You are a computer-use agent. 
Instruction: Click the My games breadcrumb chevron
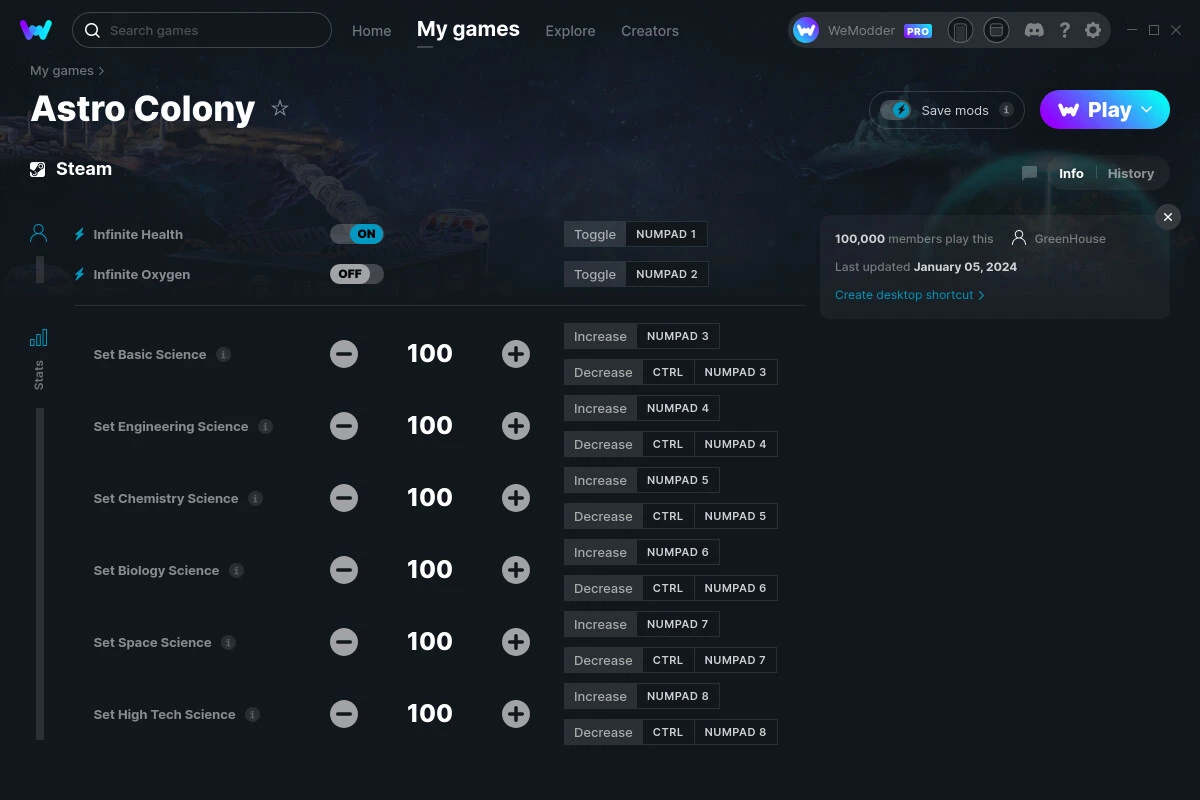point(101,71)
